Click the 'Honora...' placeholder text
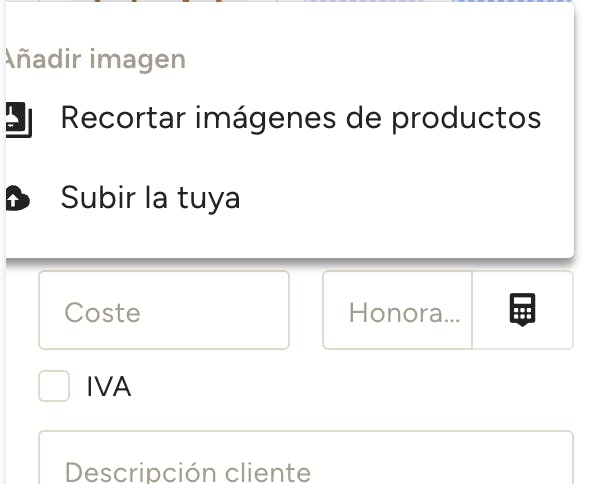606x484 pixels. coord(404,312)
